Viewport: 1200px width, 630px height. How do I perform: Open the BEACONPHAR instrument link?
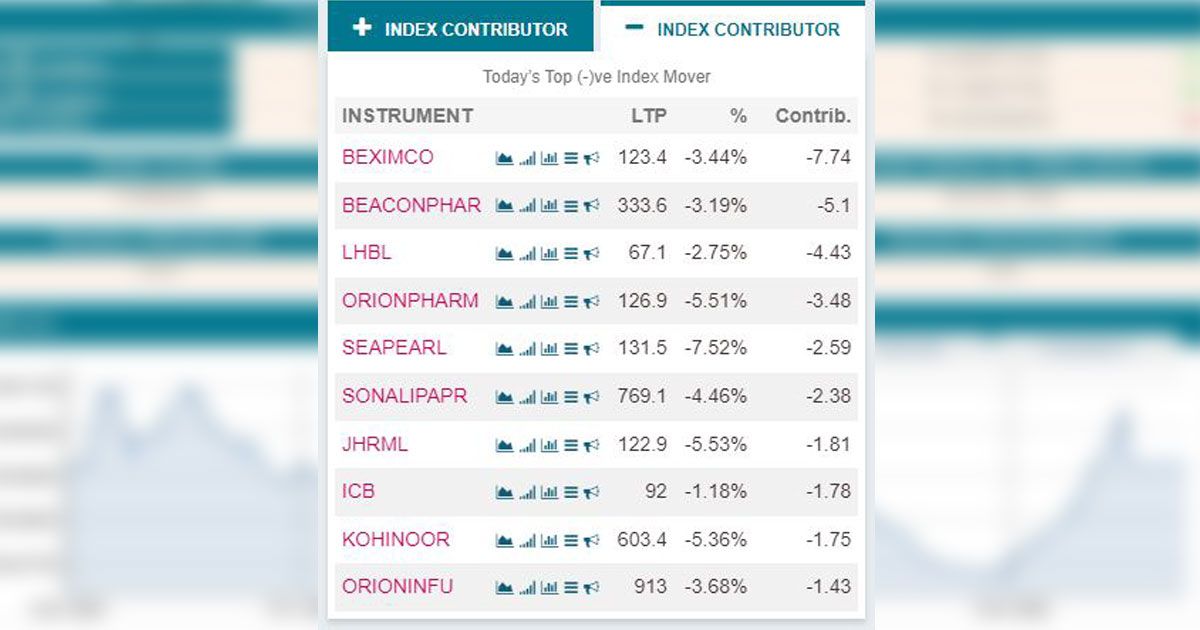click(x=411, y=205)
